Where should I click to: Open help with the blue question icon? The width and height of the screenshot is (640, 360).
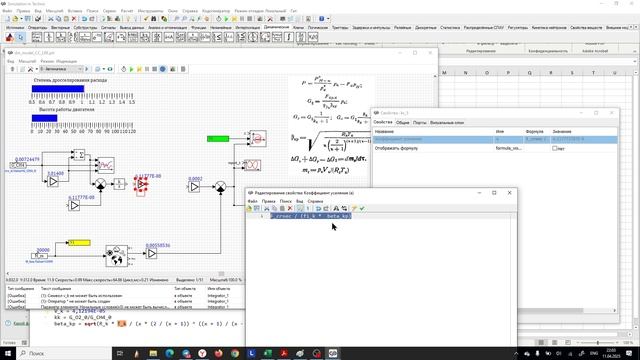[322, 19]
